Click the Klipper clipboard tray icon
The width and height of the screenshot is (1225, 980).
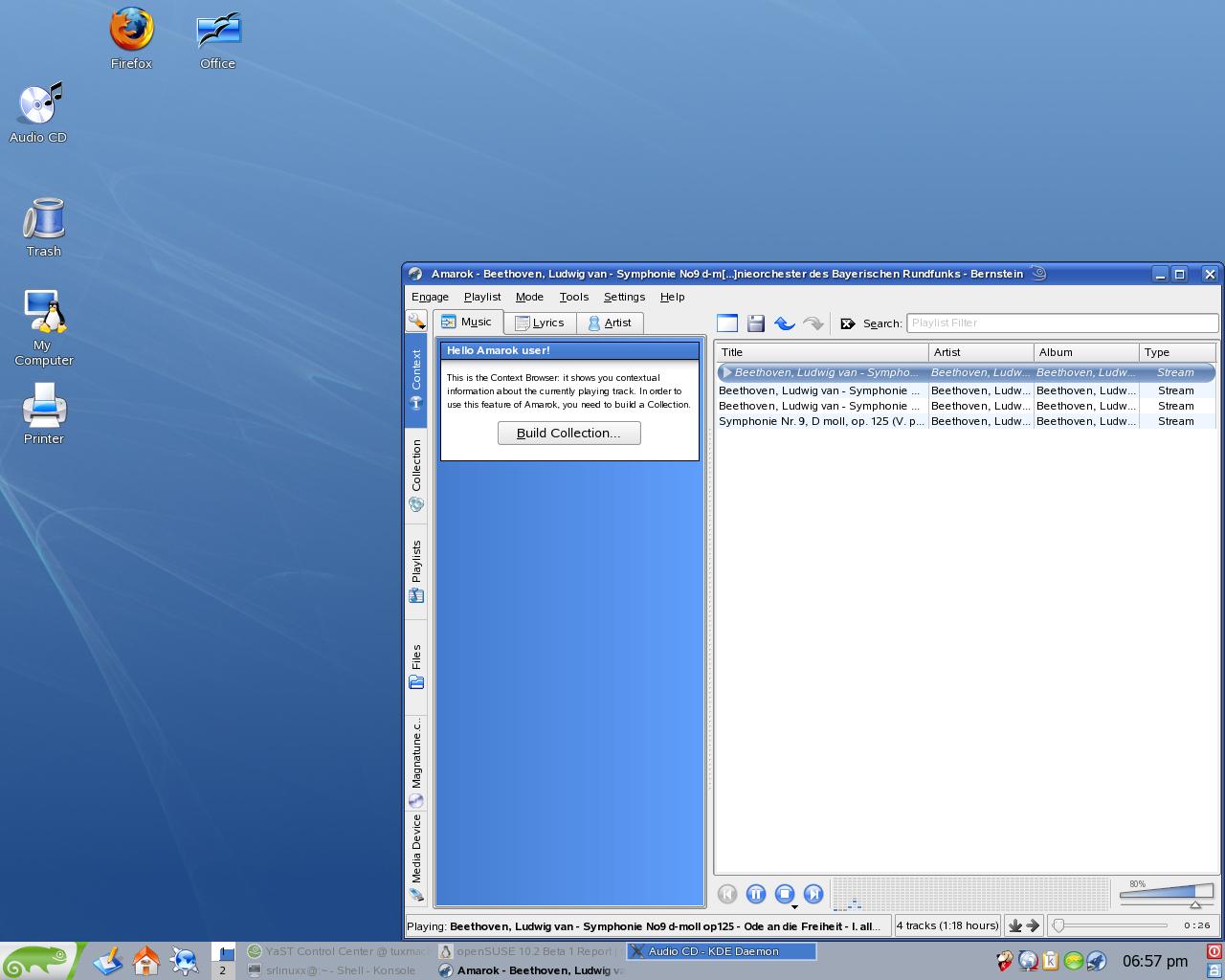click(x=1051, y=961)
